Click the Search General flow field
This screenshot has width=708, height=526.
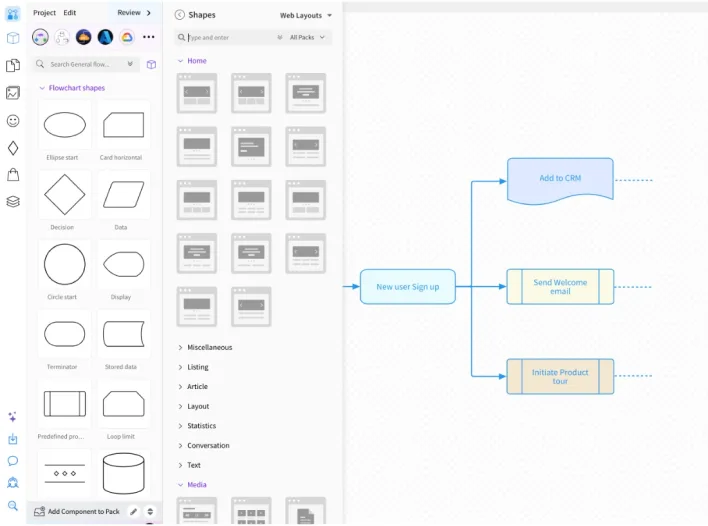85,64
